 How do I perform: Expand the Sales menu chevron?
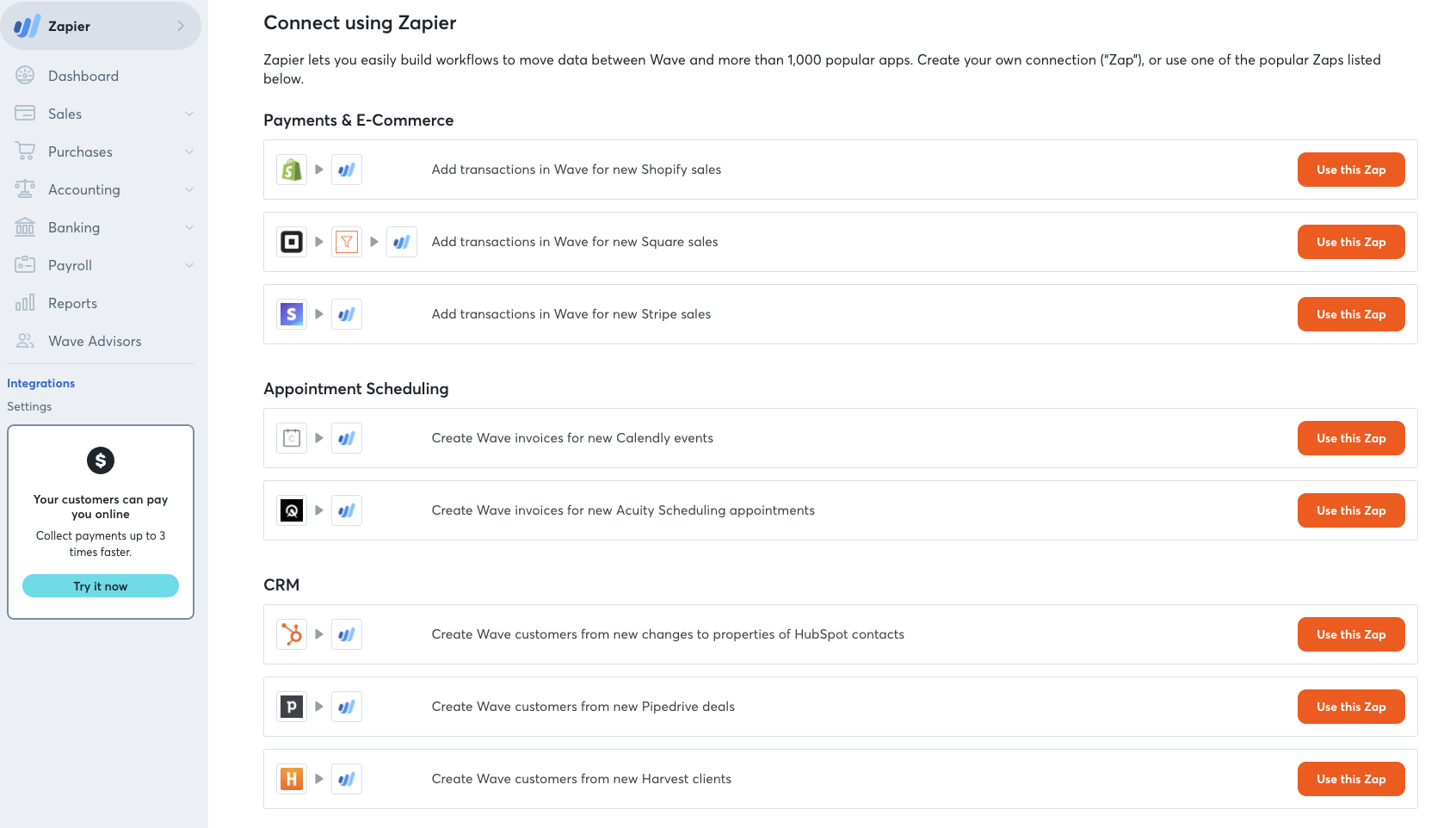[x=189, y=114]
